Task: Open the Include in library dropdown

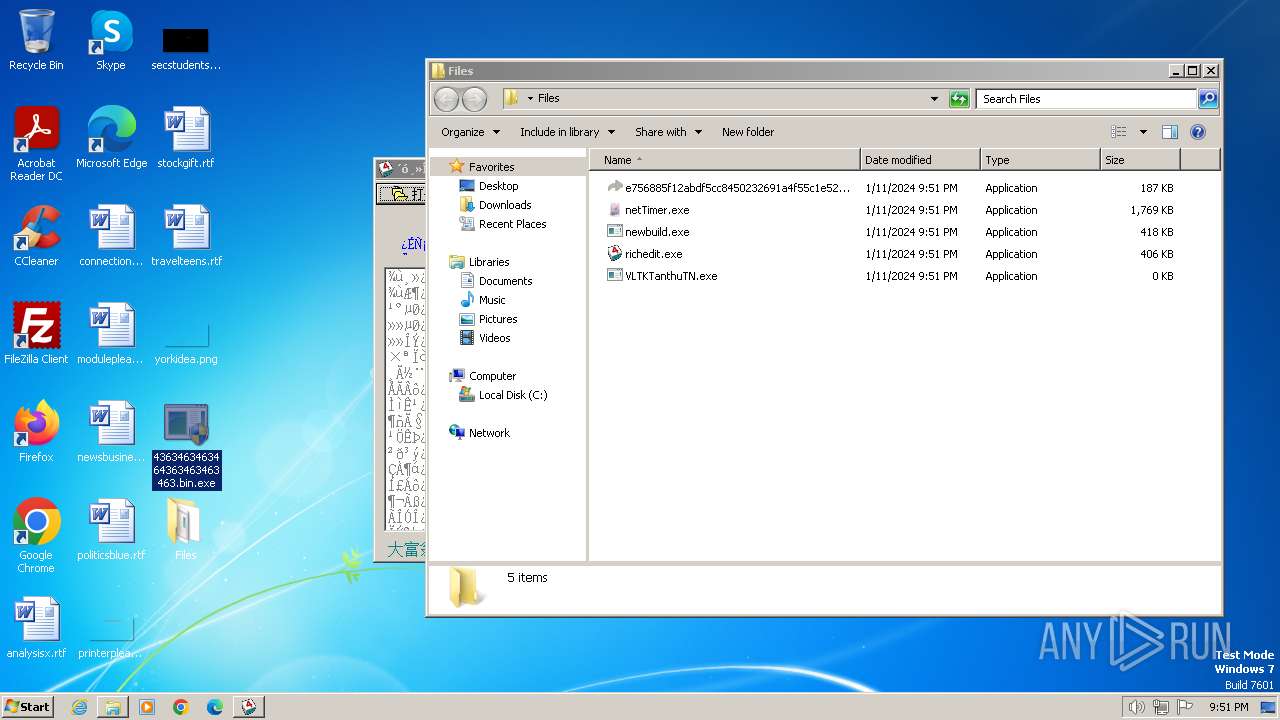Action: [567, 132]
